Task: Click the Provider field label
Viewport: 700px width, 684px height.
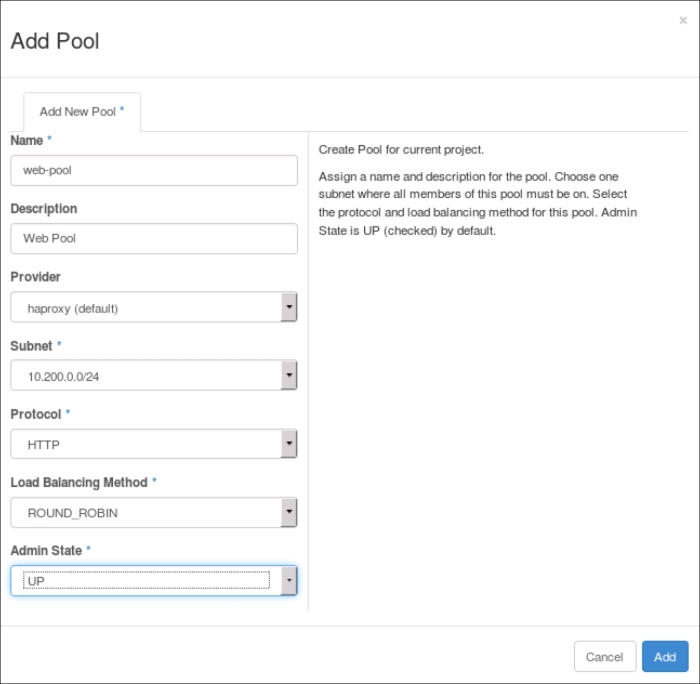Action: point(35,277)
